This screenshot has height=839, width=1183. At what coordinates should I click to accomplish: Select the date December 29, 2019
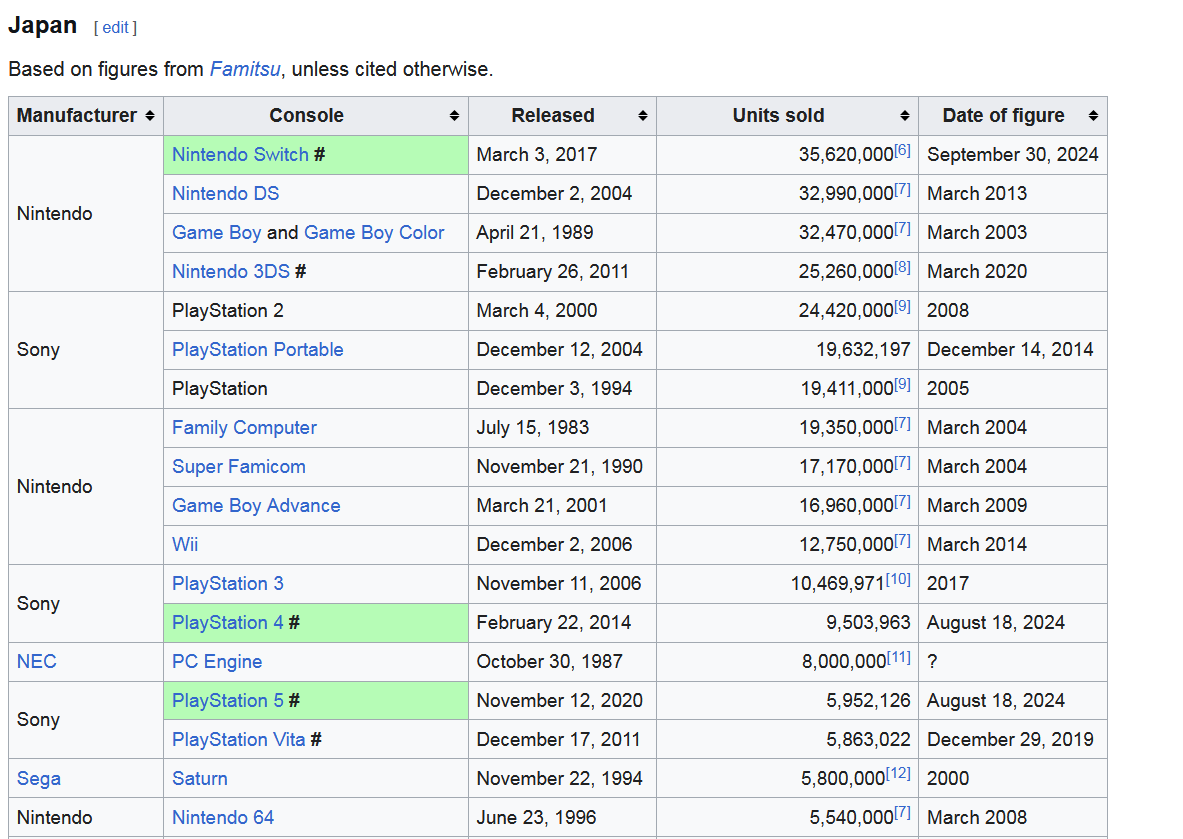click(x=1010, y=740)
